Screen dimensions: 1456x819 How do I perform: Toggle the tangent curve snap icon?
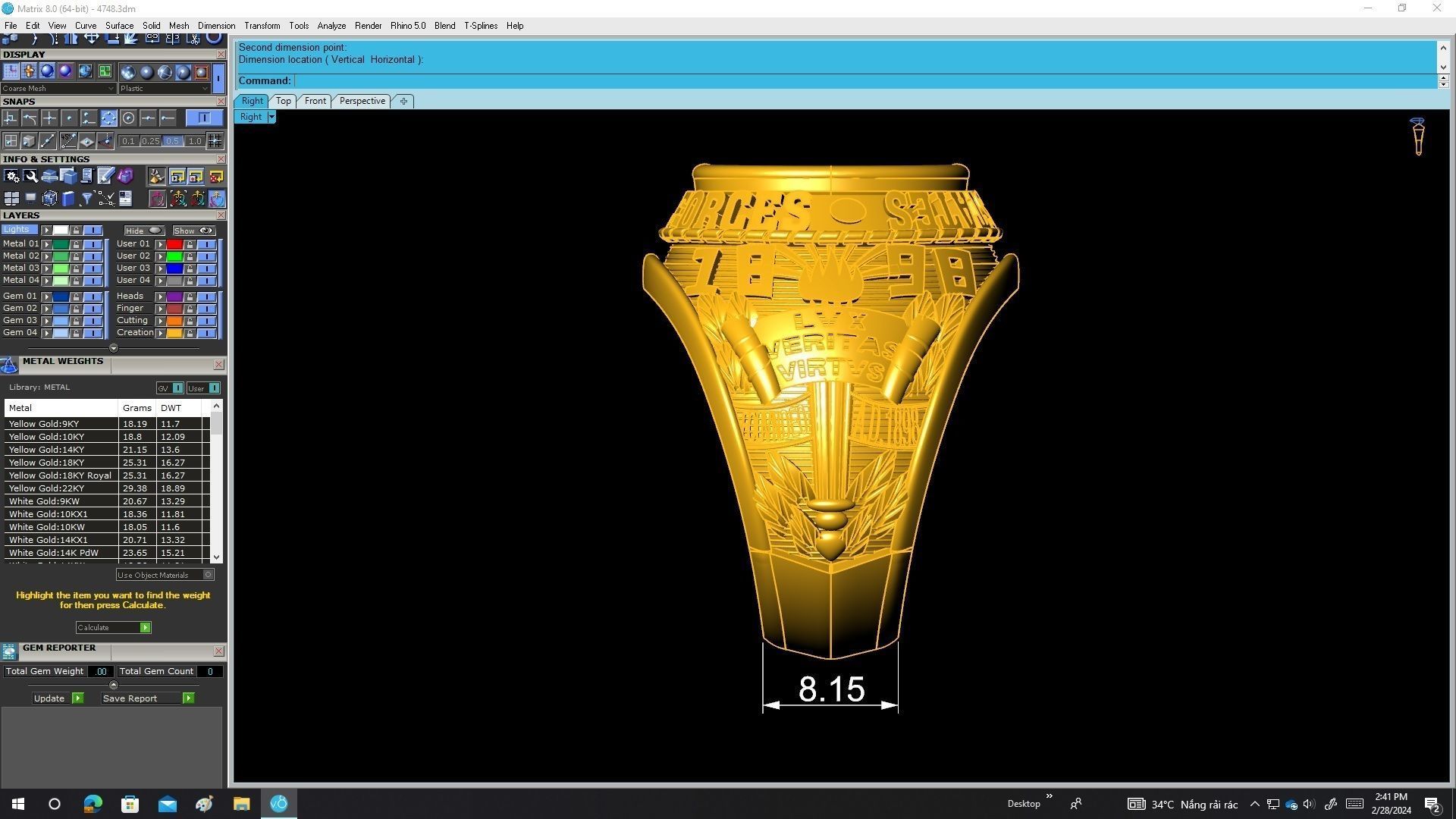point(30,118)
